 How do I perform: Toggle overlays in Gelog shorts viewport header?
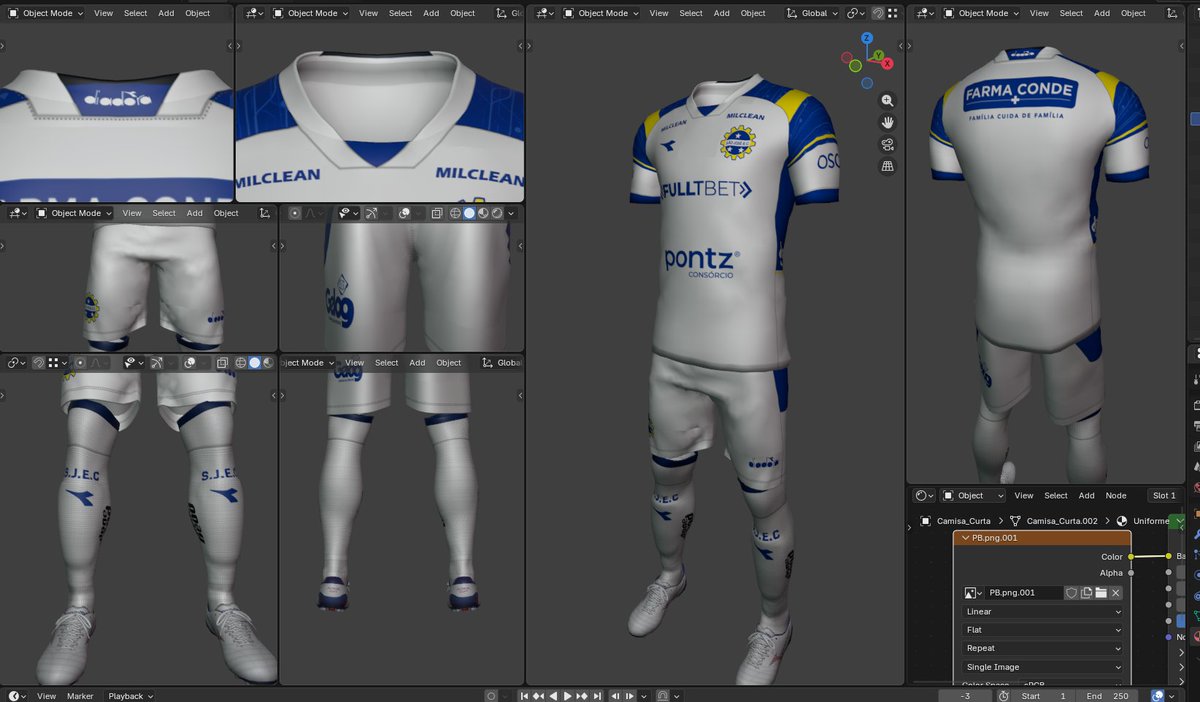(404, 213)
